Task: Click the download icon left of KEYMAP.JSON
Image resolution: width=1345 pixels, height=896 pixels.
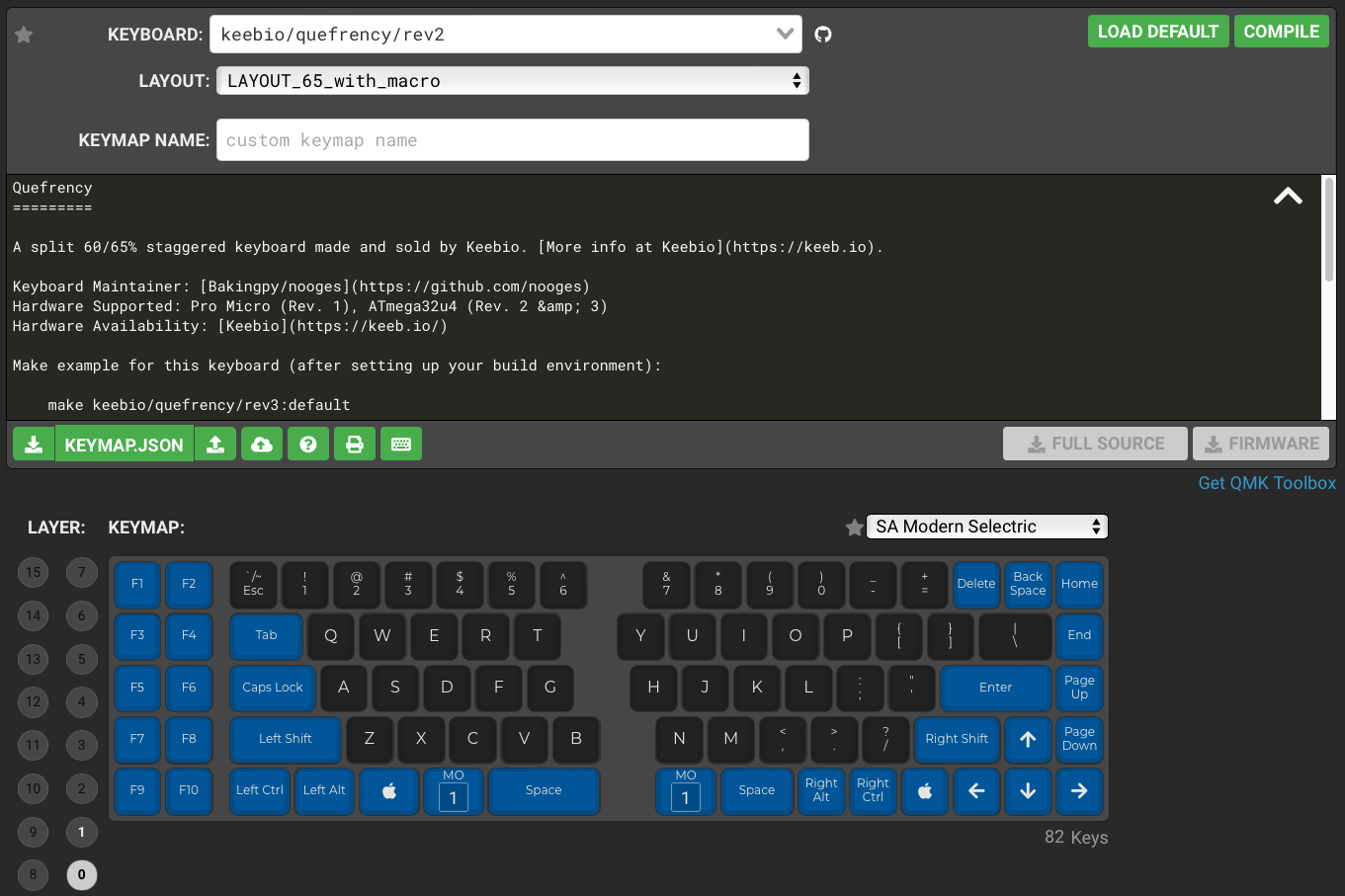Action: [34, 445]
